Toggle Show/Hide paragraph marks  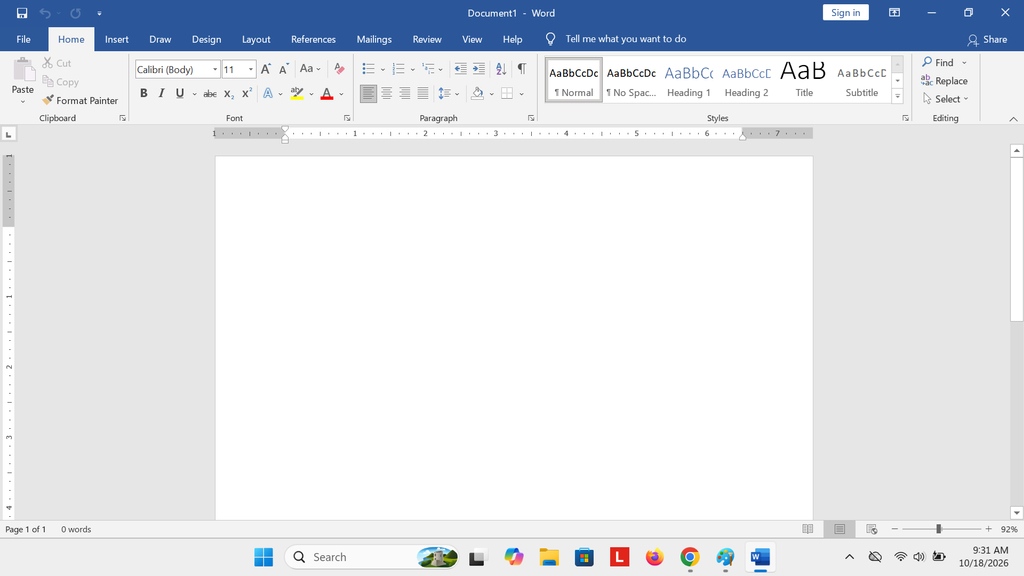522,69
